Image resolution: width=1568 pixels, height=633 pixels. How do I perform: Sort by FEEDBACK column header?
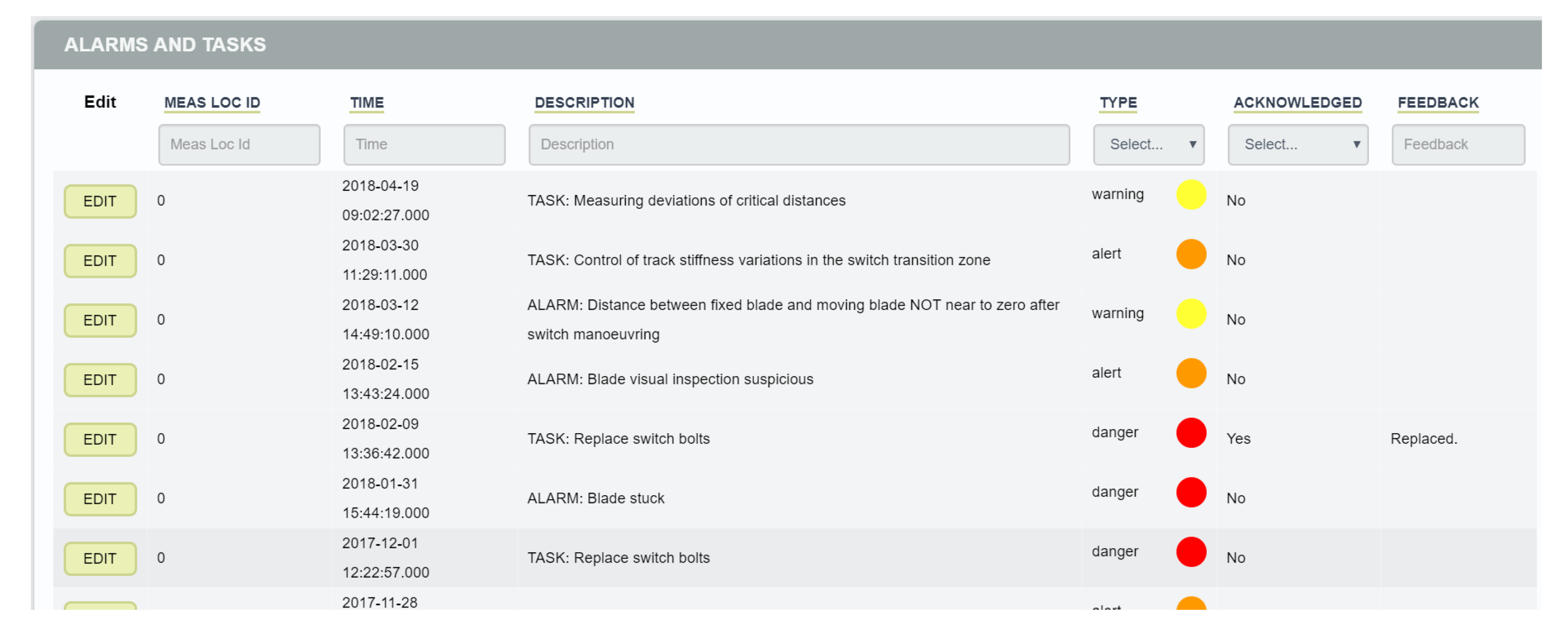tap(1437, 103)
